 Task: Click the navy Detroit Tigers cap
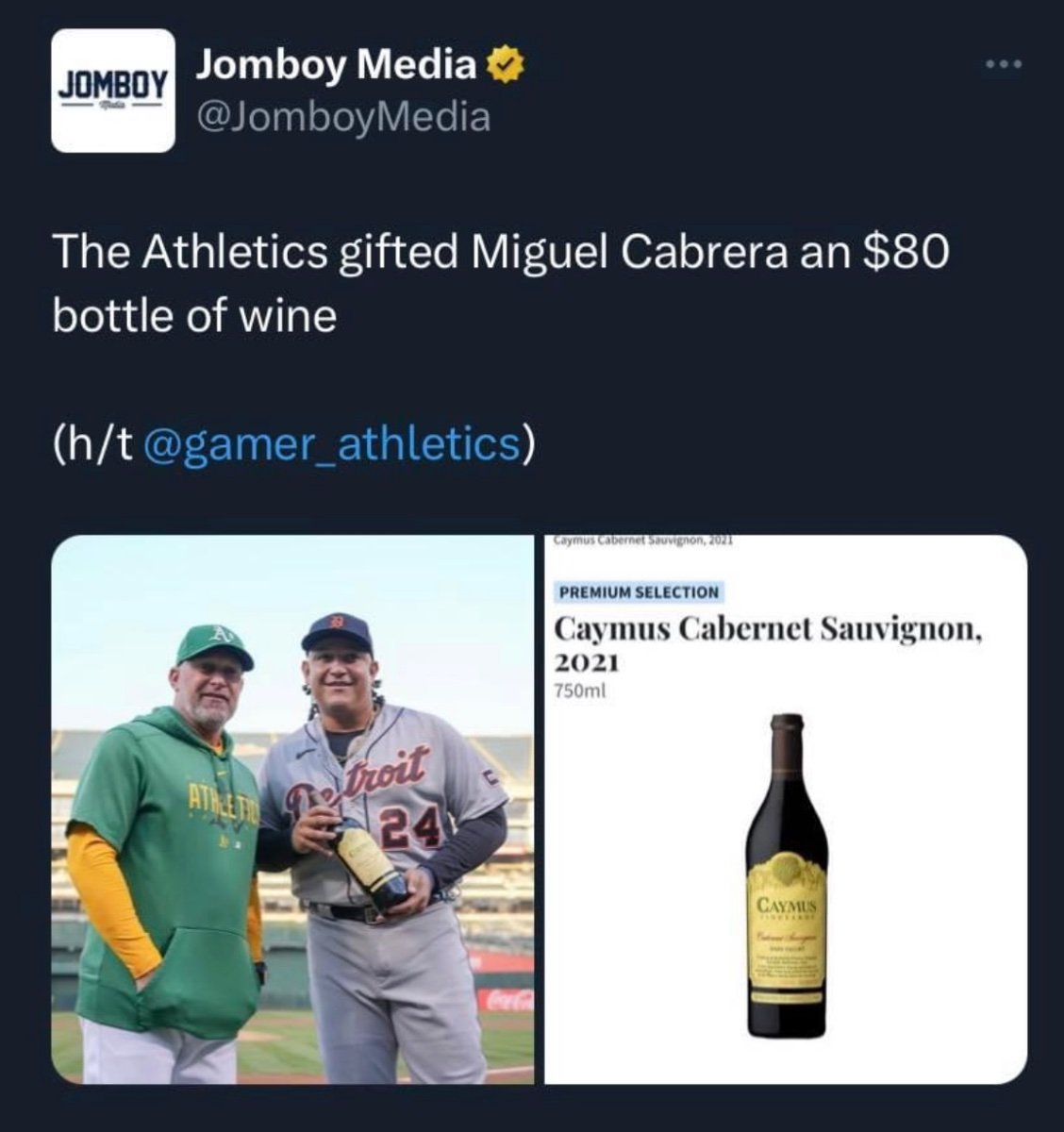pyautogui.click(x=337, y=631)
